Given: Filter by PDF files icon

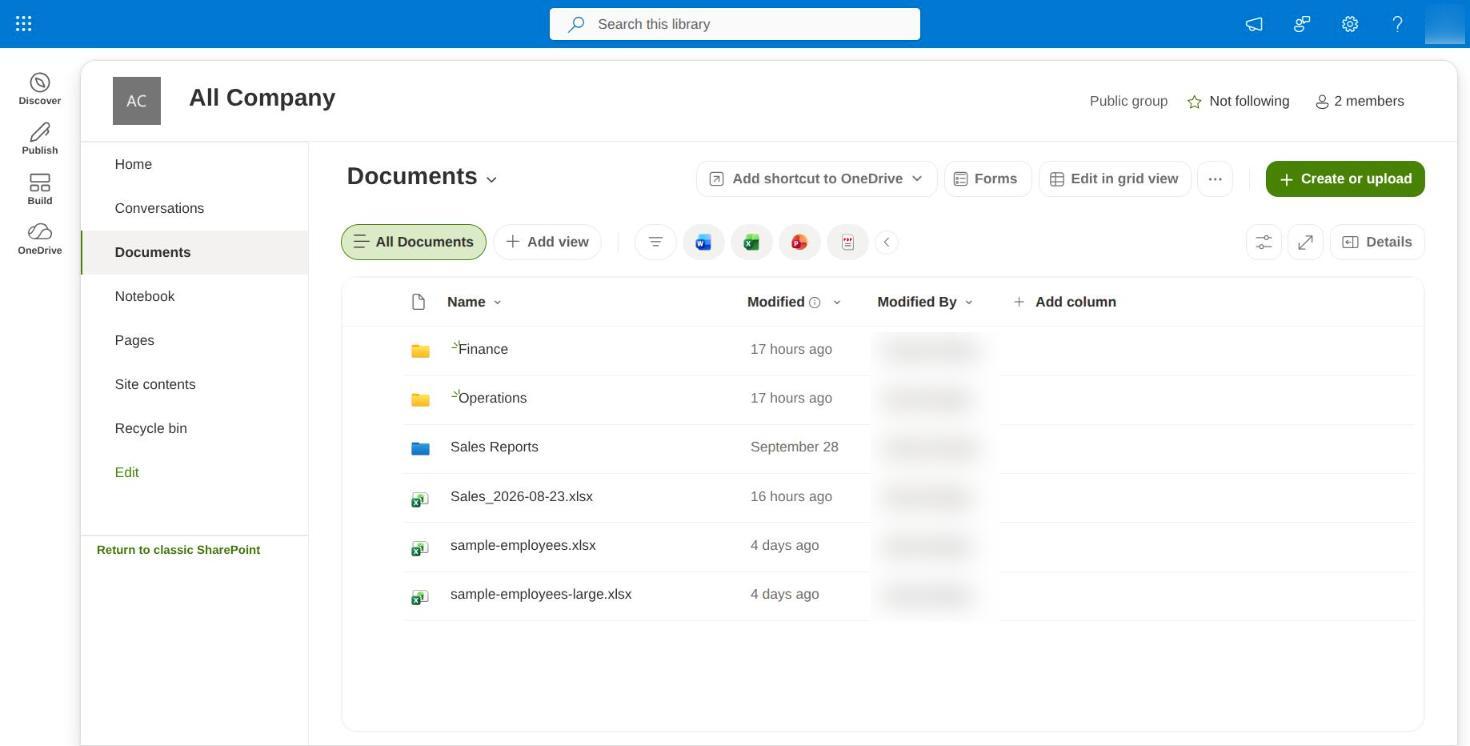Looking at the screenshot, I should click(848, 242).
